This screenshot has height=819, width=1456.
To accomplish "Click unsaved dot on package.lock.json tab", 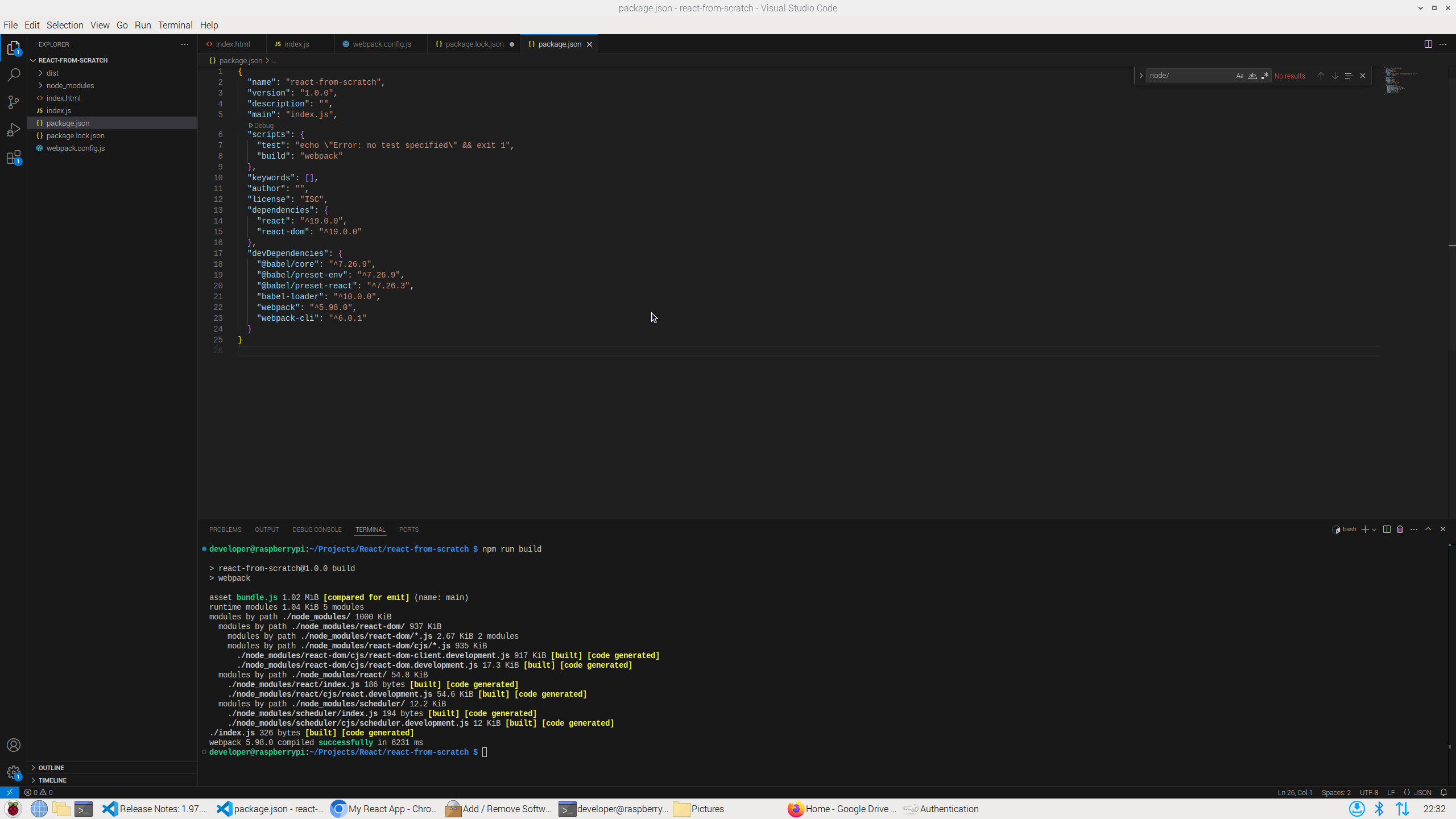I will (x=512, y=44).
